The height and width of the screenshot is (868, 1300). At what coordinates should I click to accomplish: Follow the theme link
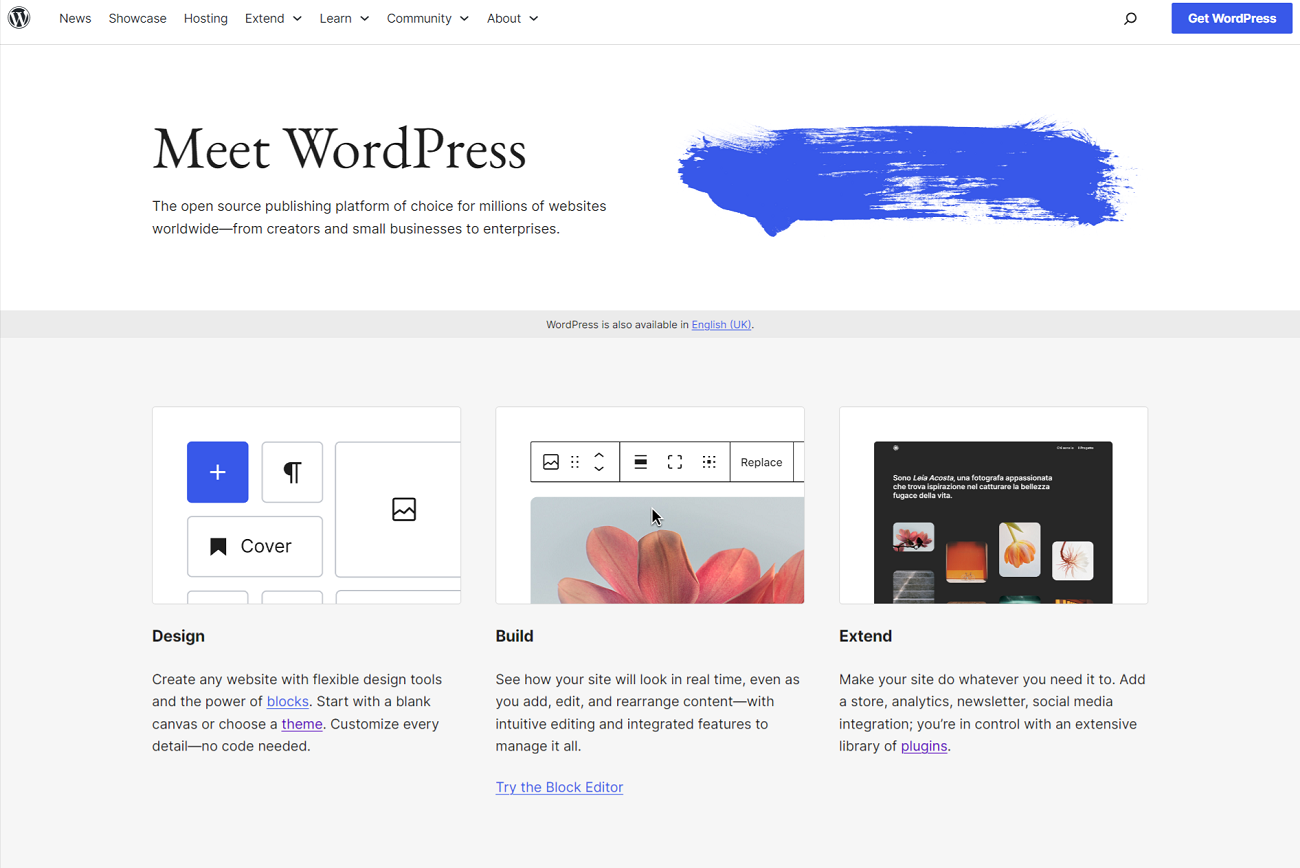[x=302, y=724]
